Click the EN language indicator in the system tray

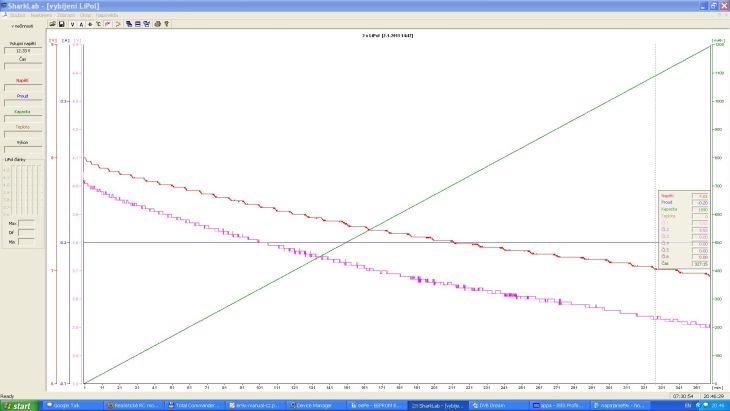[688, 405]
